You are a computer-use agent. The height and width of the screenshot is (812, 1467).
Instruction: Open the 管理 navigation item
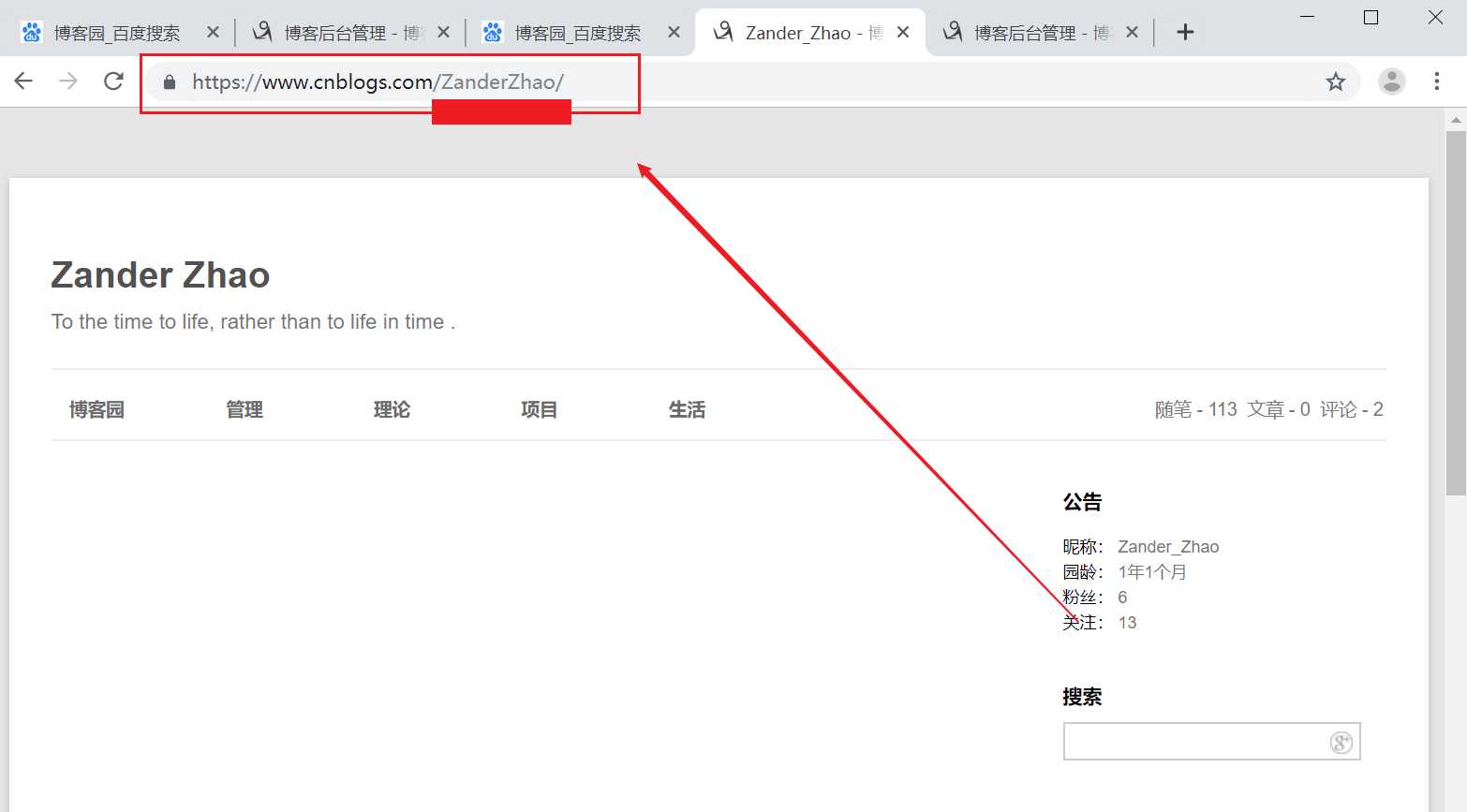point(244,409)
